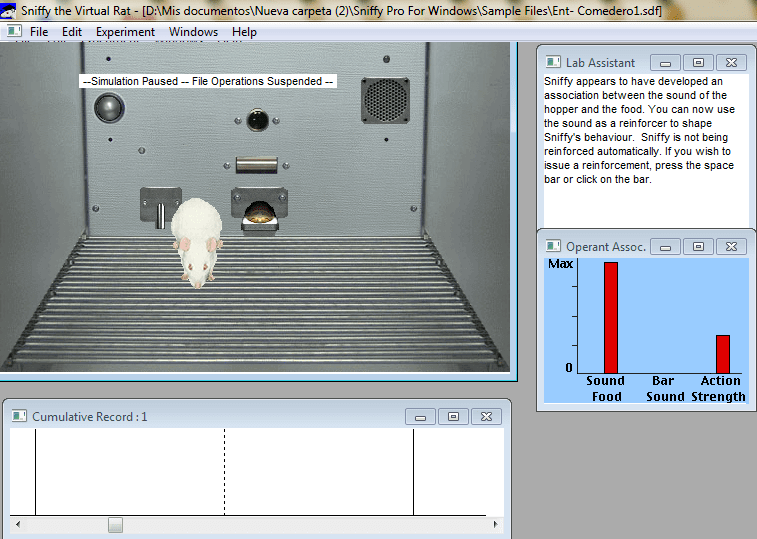This screenshot has width=757, height=539.
Task: Click the Lab Assistant window icon
Action: click(x=553, y=62)
